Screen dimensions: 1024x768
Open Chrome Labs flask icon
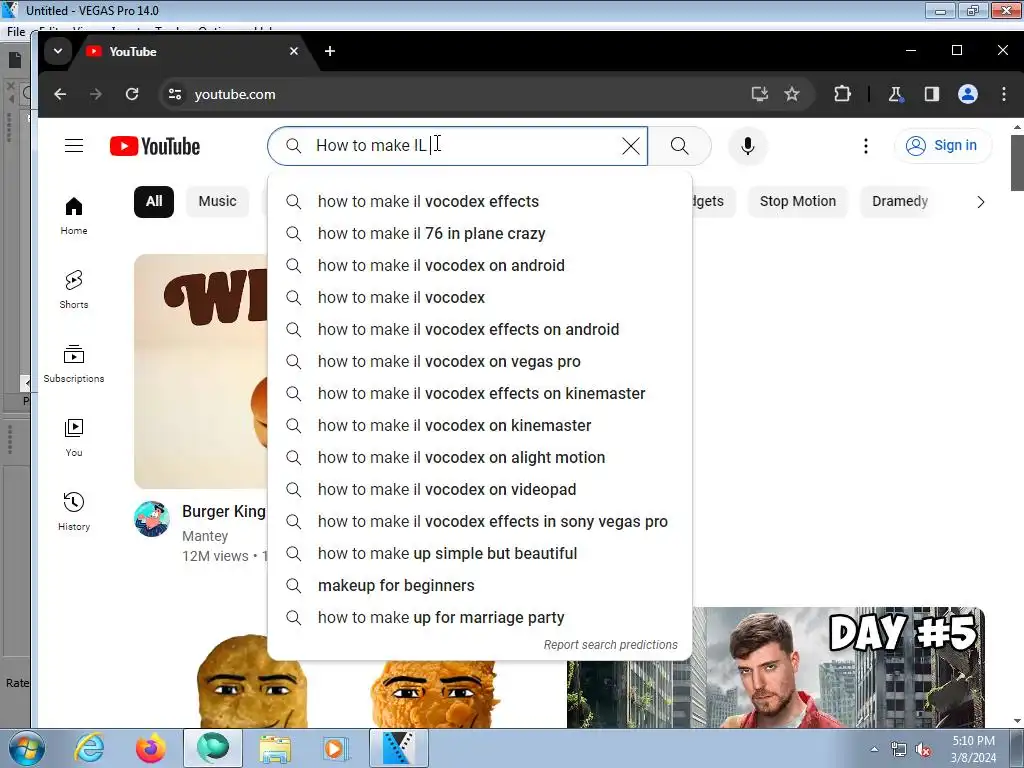(895, 94)
